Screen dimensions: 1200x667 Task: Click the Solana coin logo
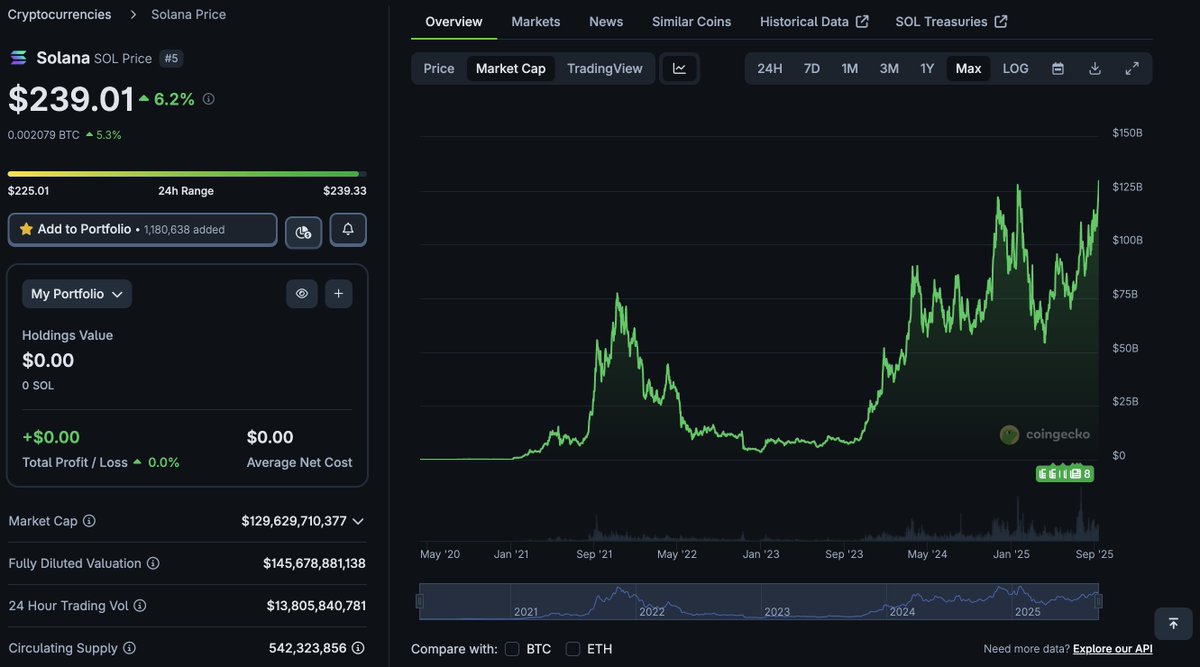click(17, 58)
